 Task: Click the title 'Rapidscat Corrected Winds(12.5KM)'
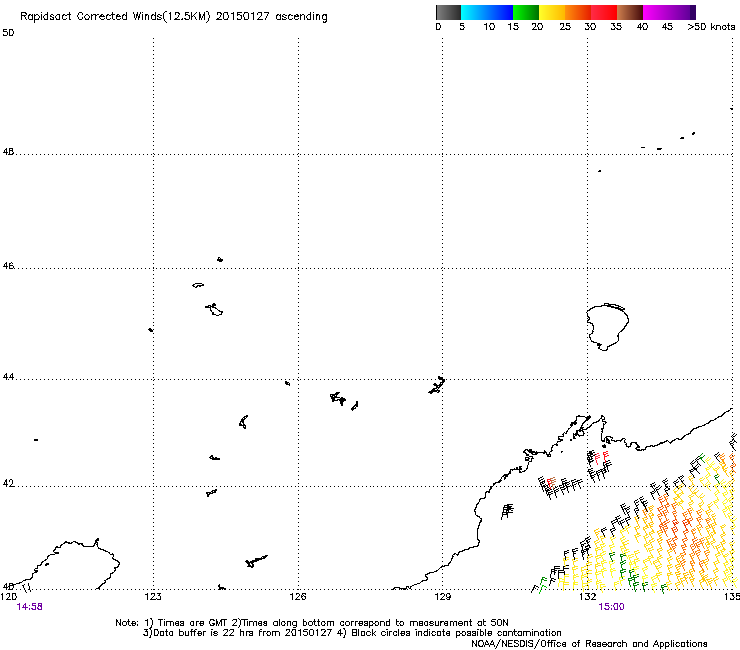pos(115,17)
